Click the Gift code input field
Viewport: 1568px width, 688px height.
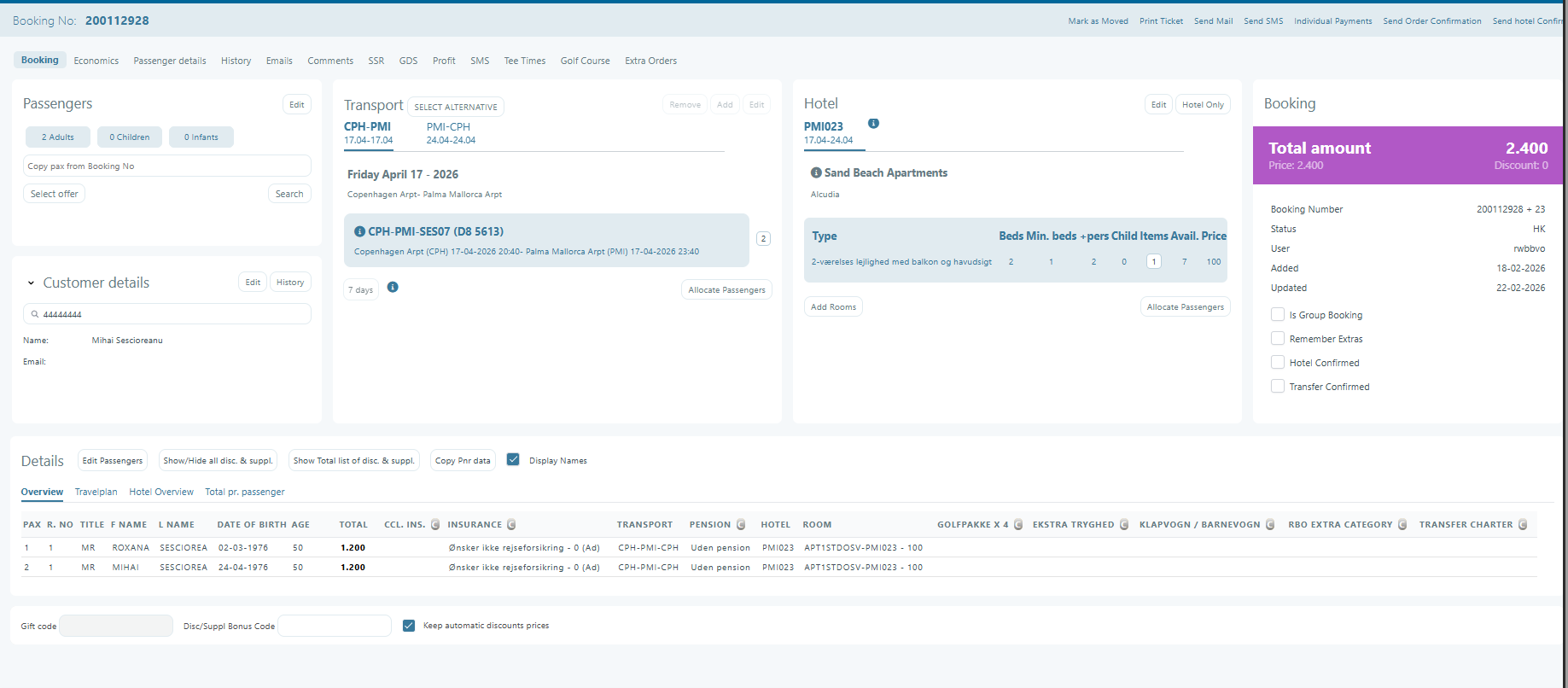pyautogui.click(x=116, y=627)
